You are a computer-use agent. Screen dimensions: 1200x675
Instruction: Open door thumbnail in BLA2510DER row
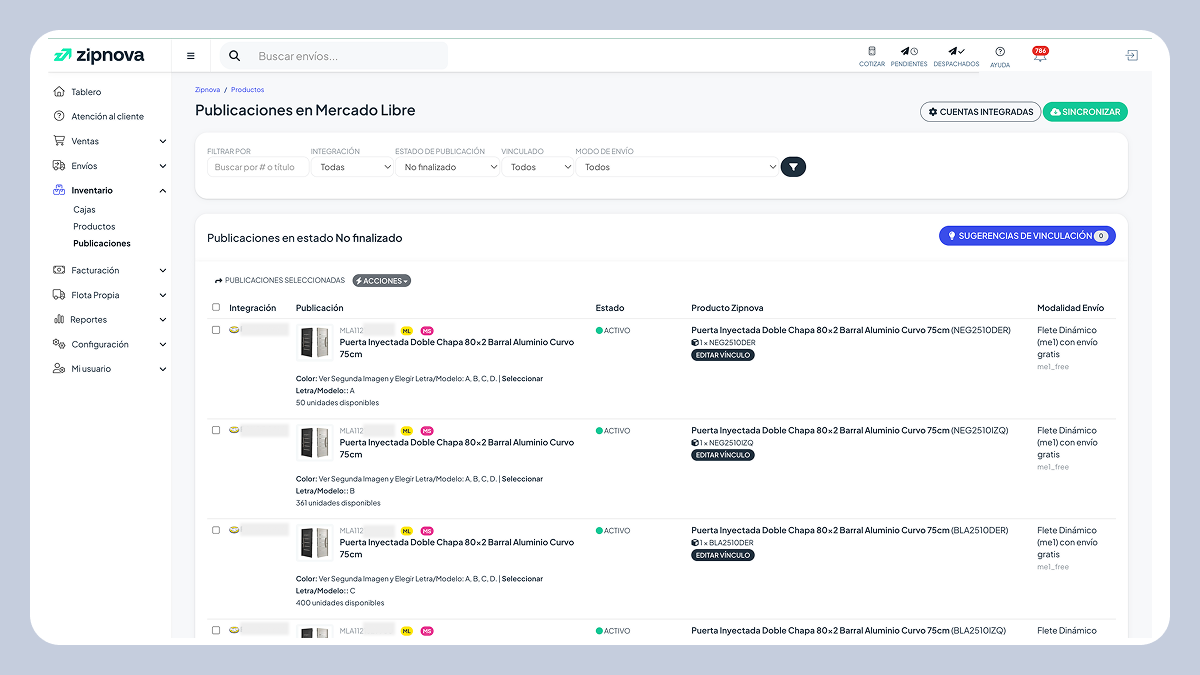(x=315, y=543)
